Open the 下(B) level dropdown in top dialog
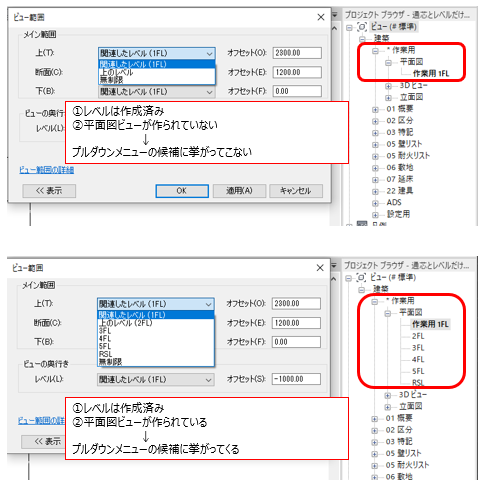Screen dimensions: 486x493 [157, 92]
